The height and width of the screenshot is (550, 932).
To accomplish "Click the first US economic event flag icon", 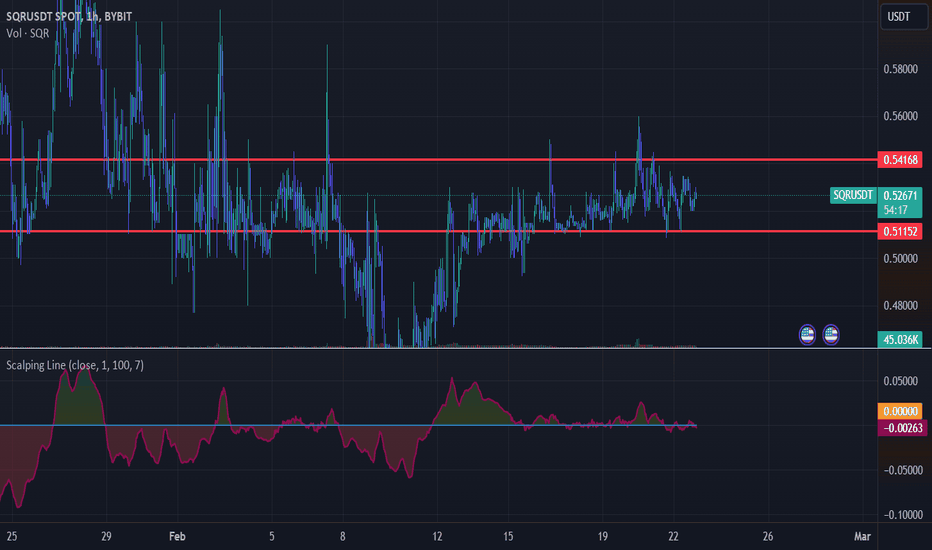I will click(807, 335).
